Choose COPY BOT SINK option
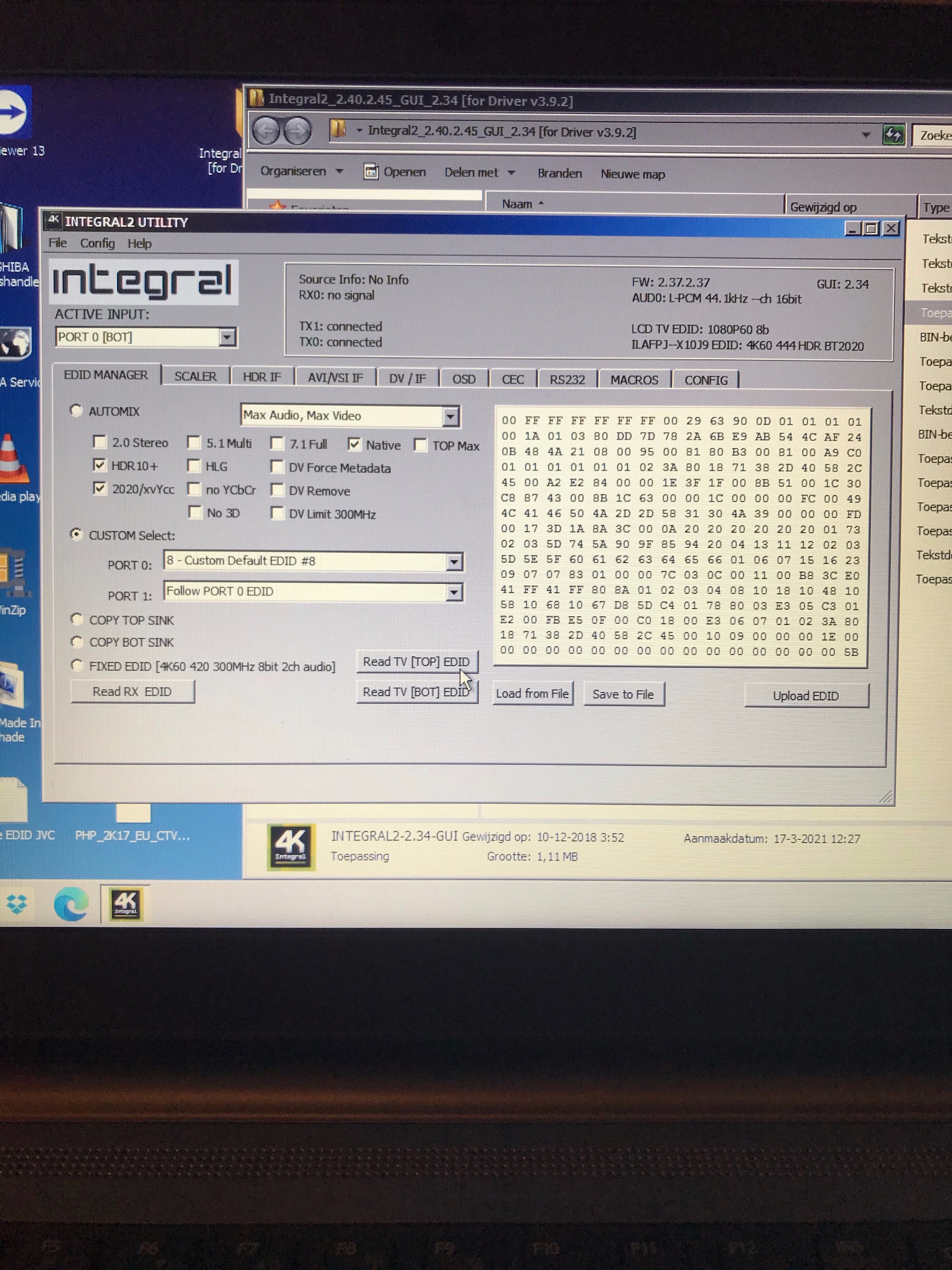Viewport: 952px width, 1270px height. [76, 641]
